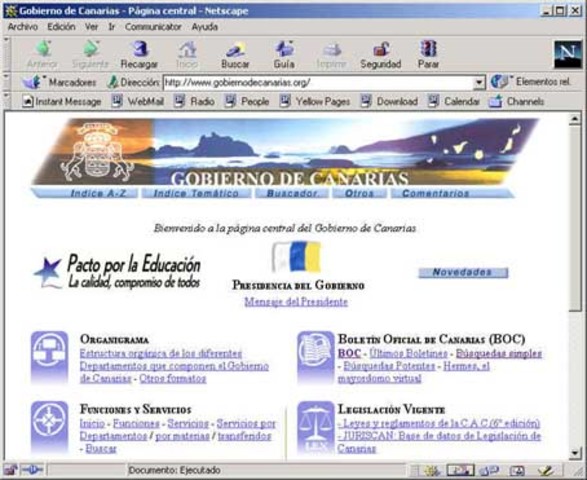Click the page scrollbar up arrow
This screenshot has width=587, height=480.
point(575,119)
